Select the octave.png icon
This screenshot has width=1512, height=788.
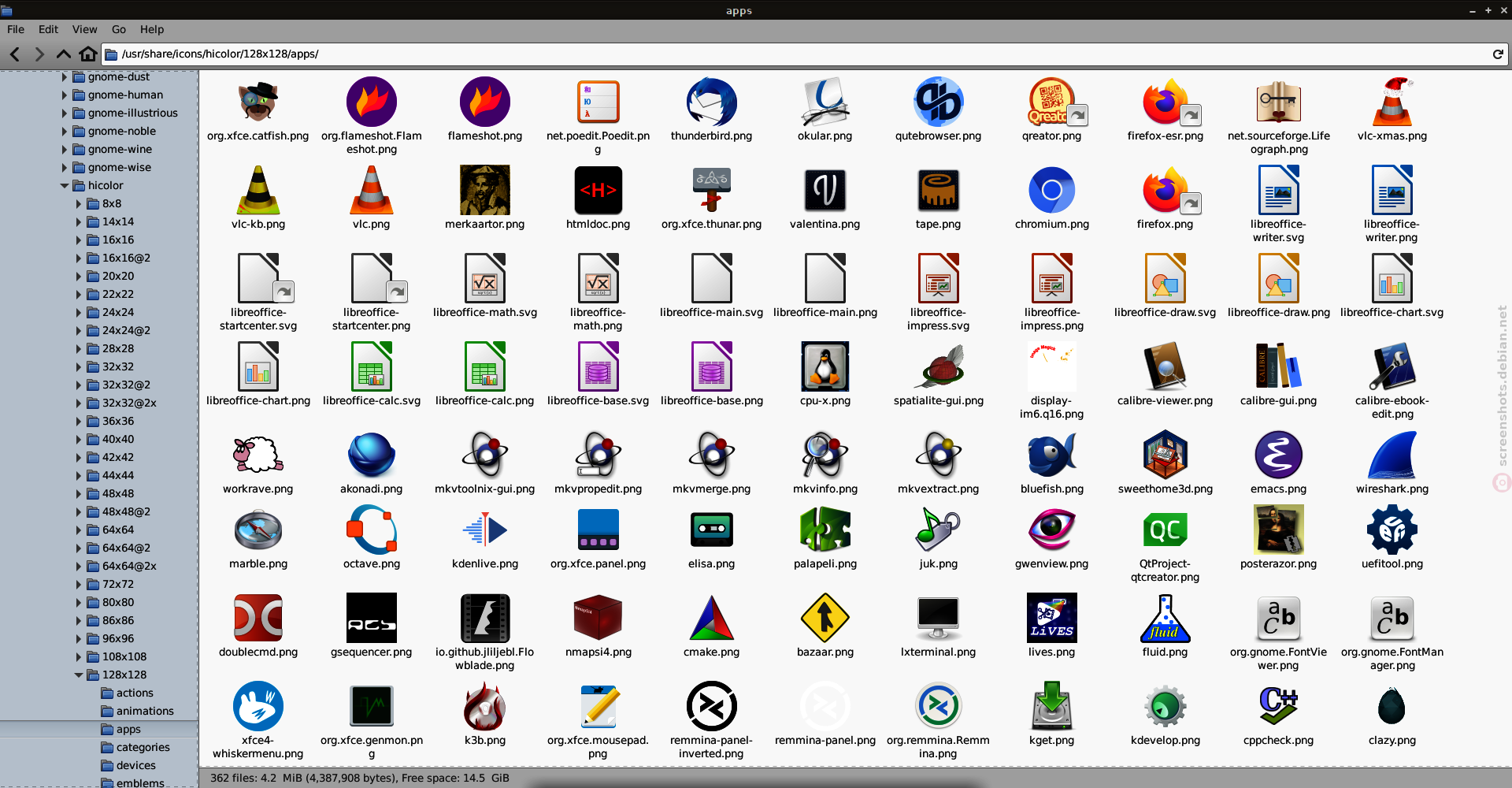[x=371, y=530]
